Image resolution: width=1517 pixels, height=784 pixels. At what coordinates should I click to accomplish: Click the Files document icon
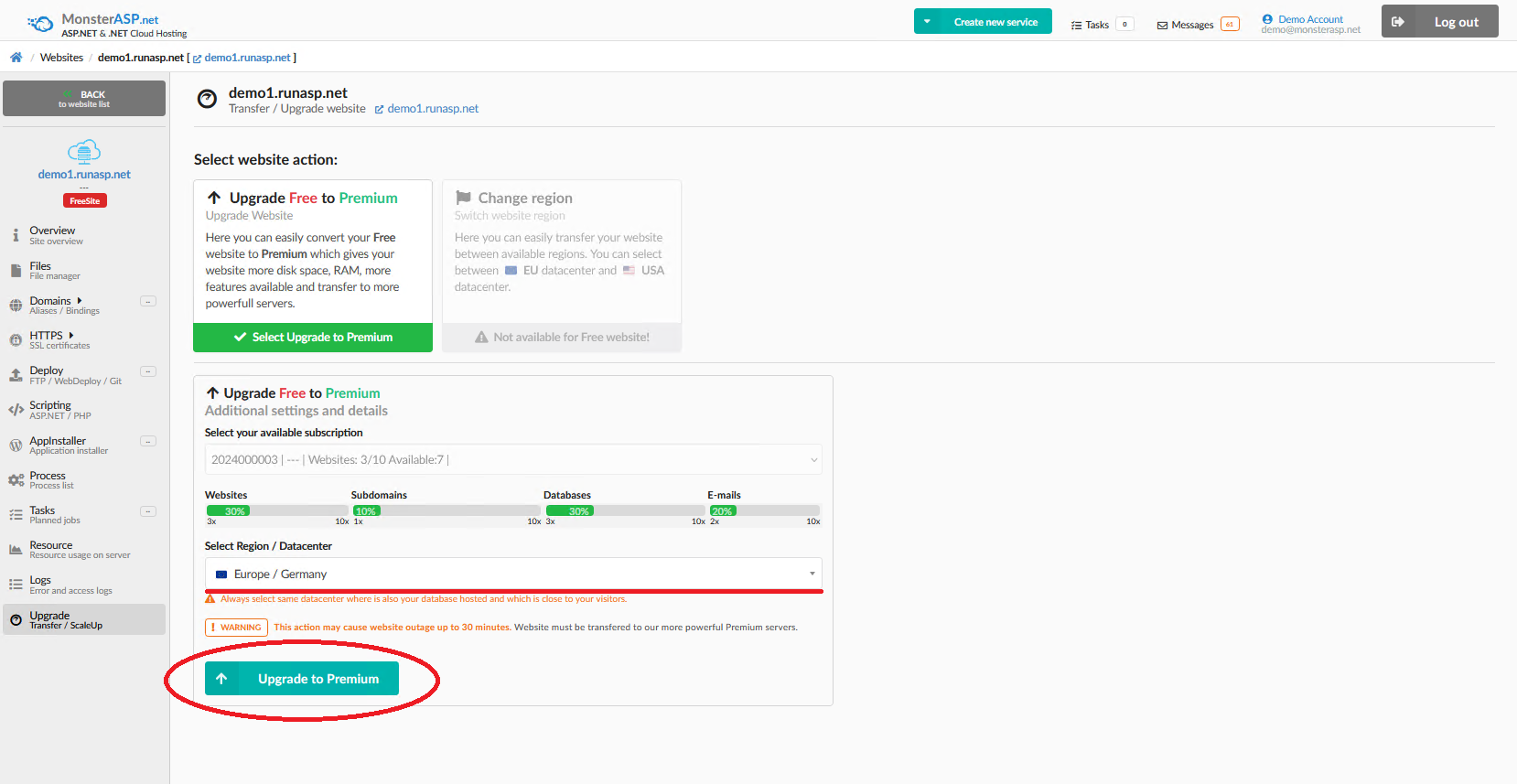coord(16,270)
